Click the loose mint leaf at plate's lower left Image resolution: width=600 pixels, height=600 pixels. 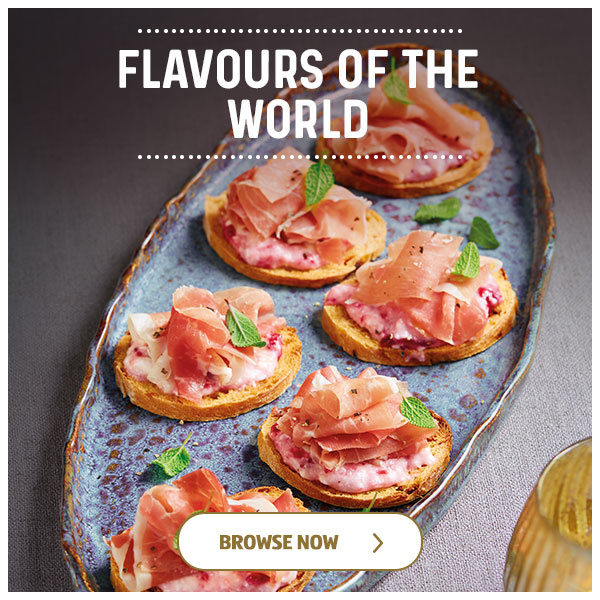[173, 458]
